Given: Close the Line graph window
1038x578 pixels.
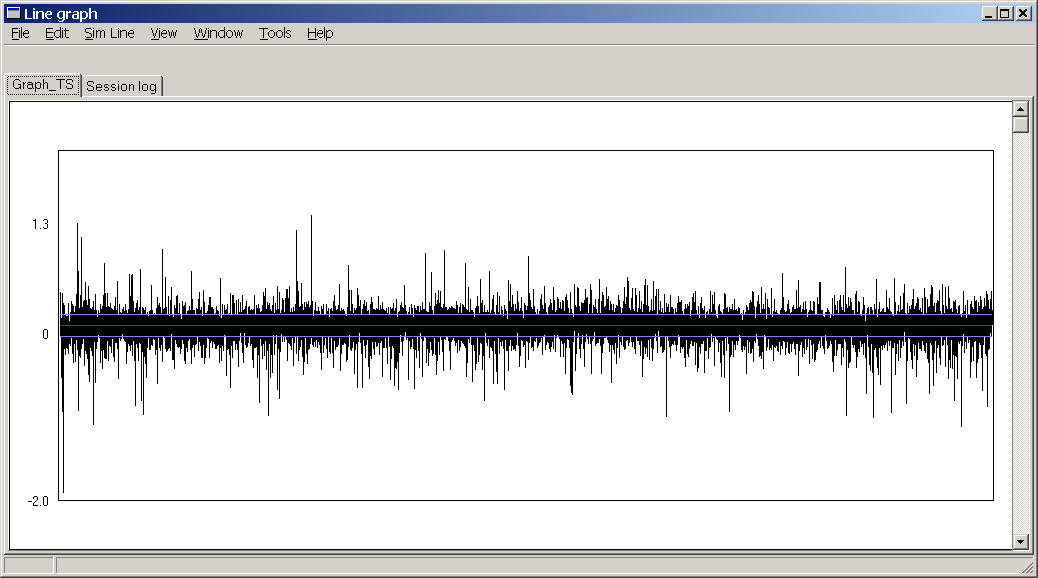Looking at the screenshot, I should click(x=1023, y=13).
